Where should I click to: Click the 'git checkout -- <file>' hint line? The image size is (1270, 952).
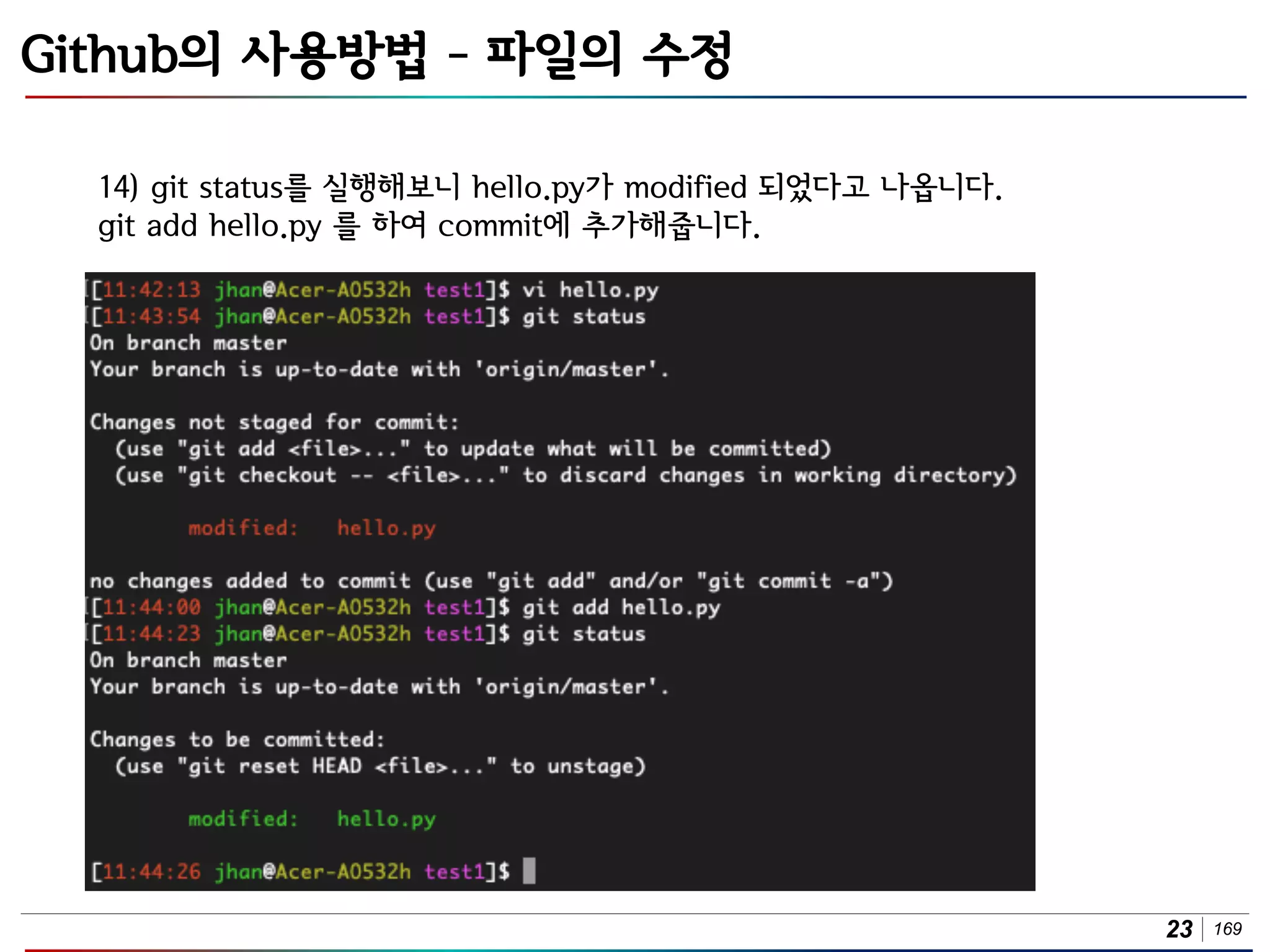(x=564, y=475)
